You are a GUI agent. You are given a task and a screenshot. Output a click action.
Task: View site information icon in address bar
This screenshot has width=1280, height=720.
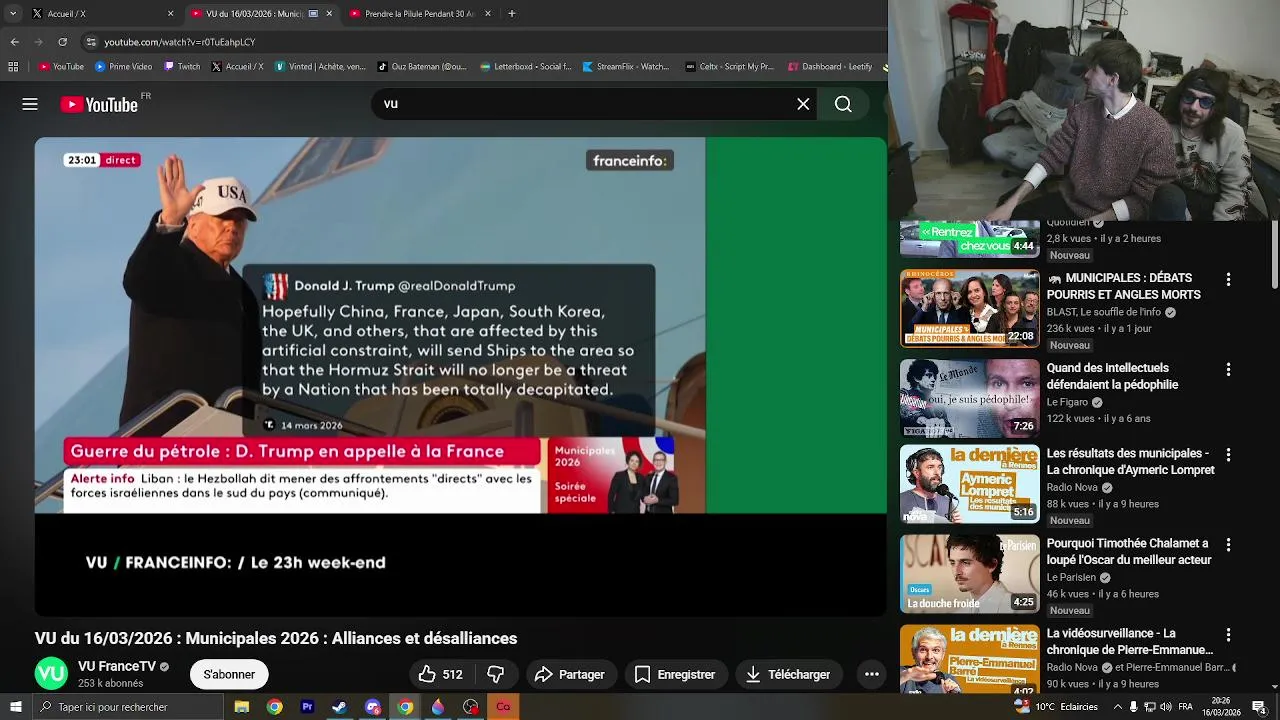coord(91,42)
